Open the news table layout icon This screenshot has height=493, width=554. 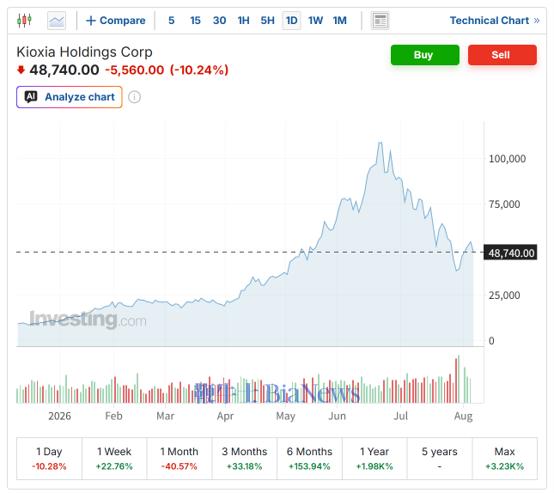[380, 20]
